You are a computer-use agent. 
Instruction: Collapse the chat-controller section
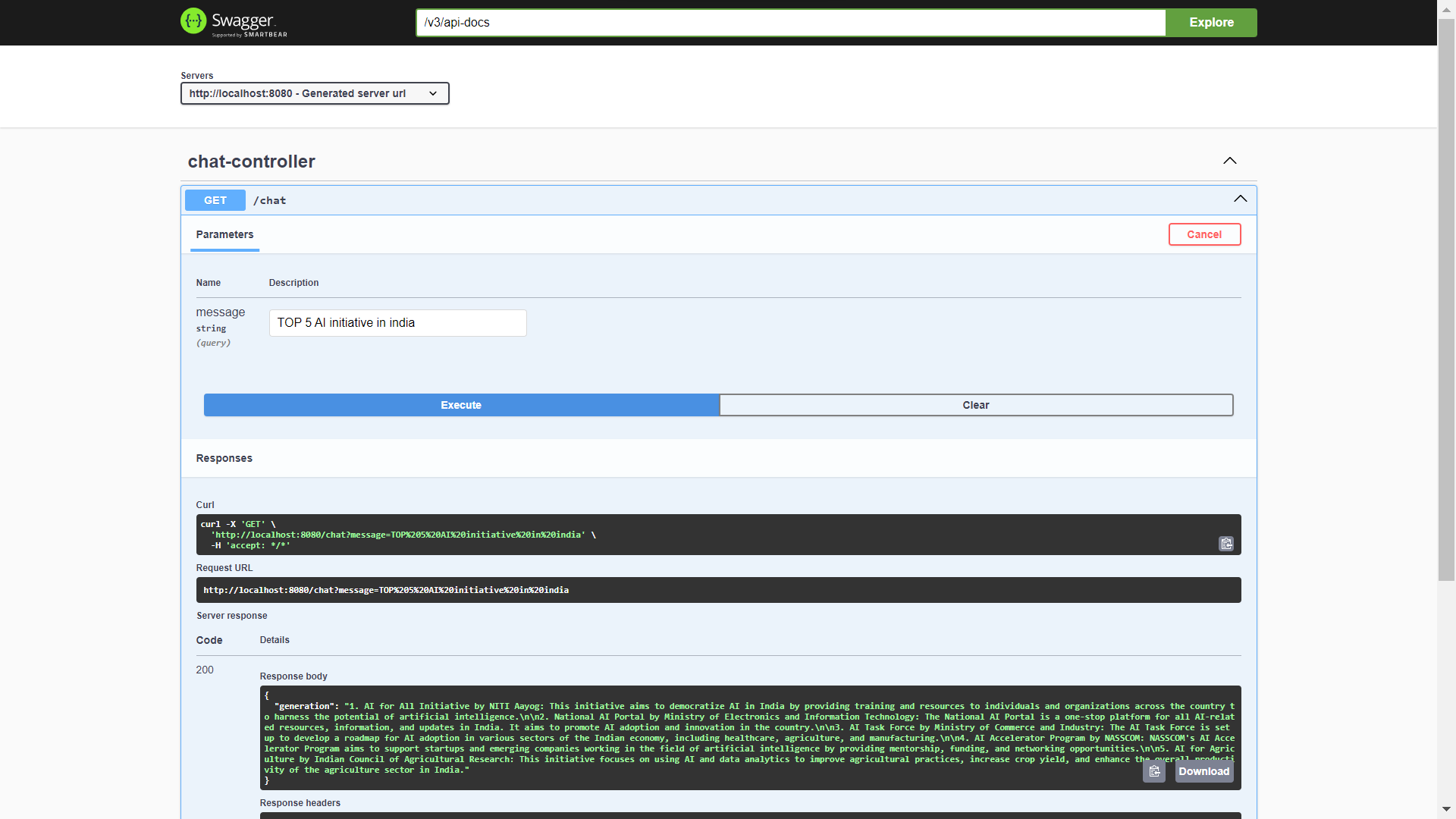(x=1230, y=161)
